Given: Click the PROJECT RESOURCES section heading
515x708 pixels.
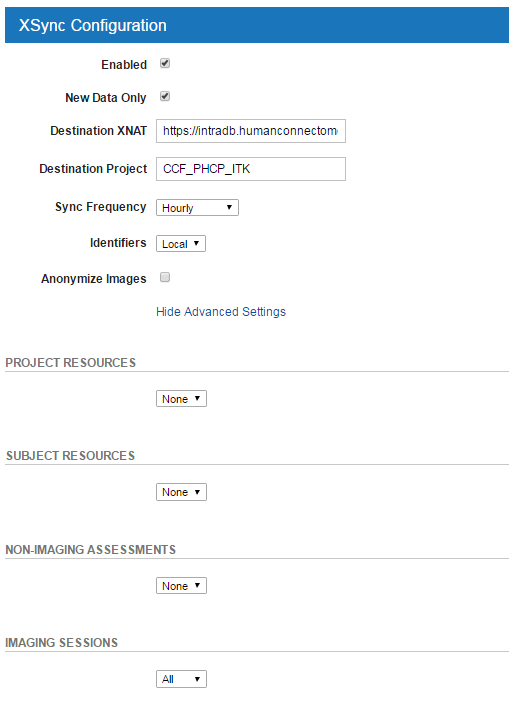Looking at the screenshot, I should click(x=70, y=363).
